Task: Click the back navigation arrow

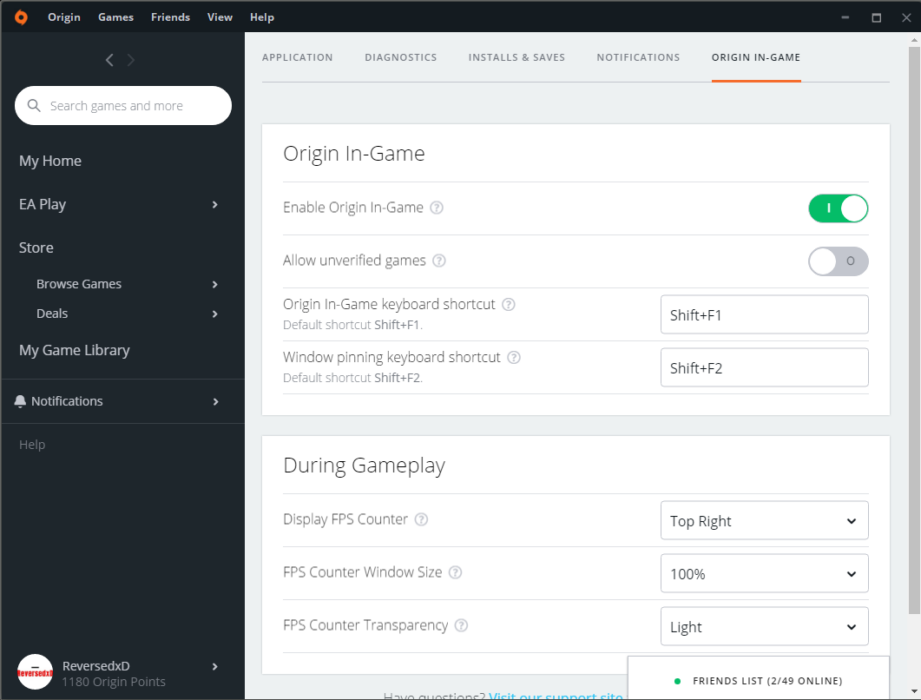Action: click(x=109, y=59)
